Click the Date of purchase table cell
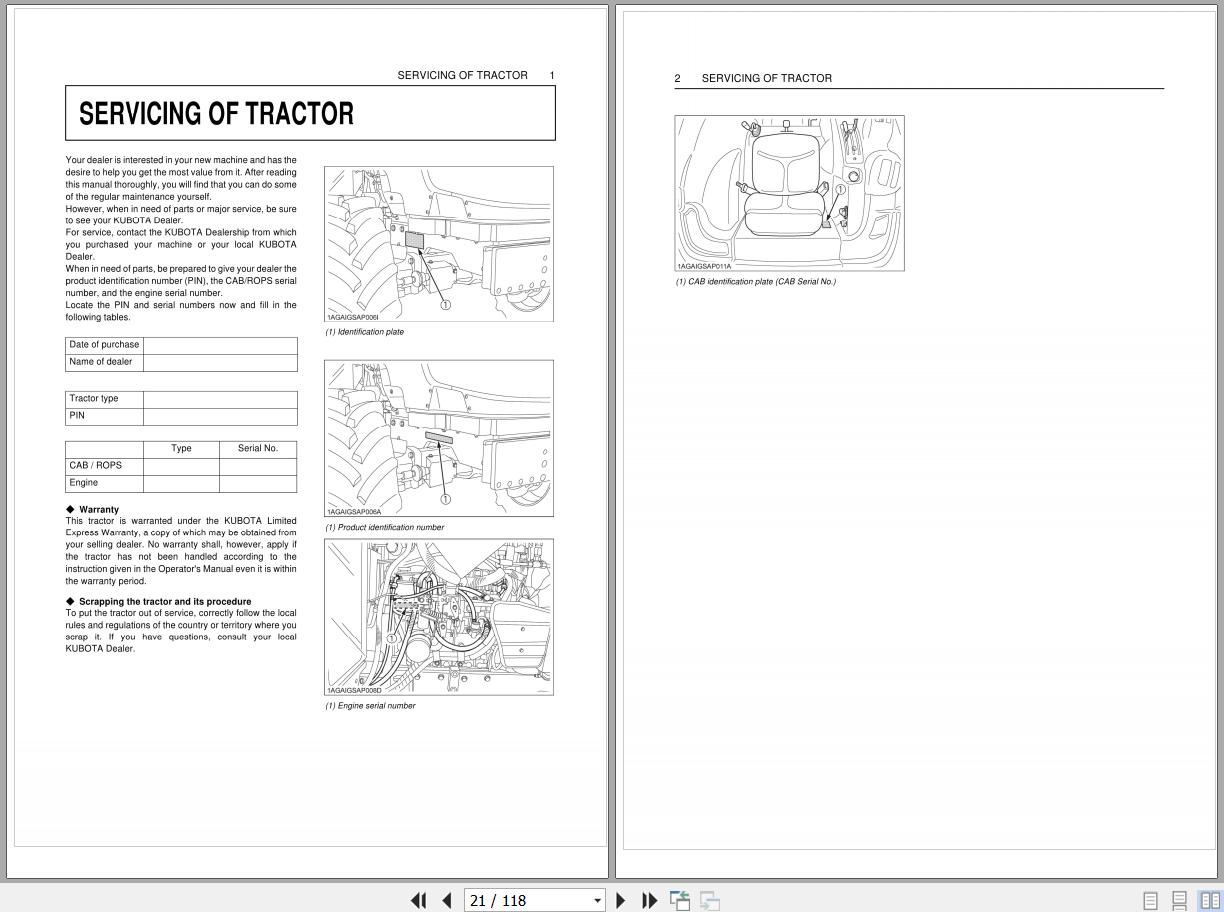The image size is (1224, 912). [104, 344]
